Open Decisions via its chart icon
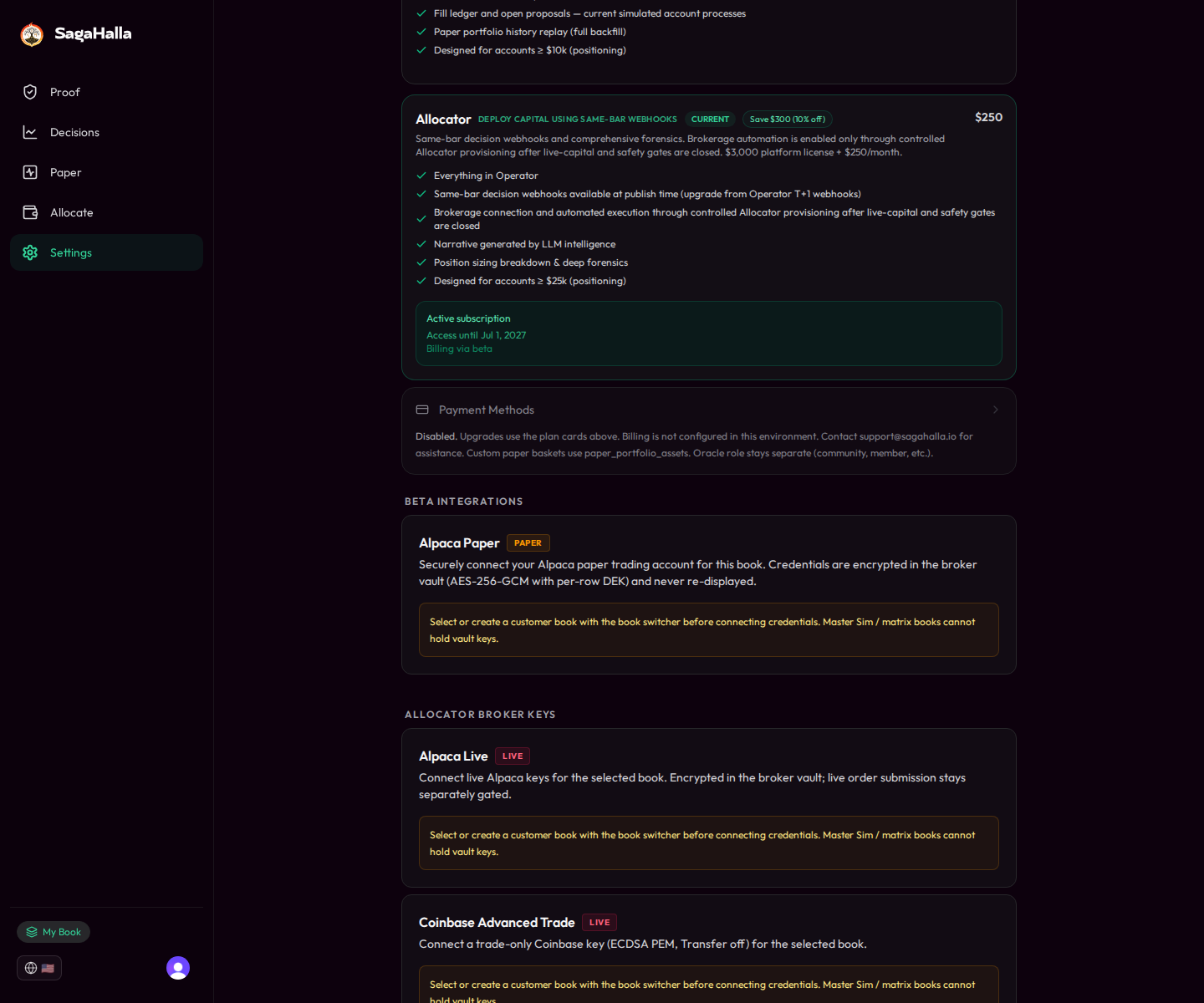 30,132
